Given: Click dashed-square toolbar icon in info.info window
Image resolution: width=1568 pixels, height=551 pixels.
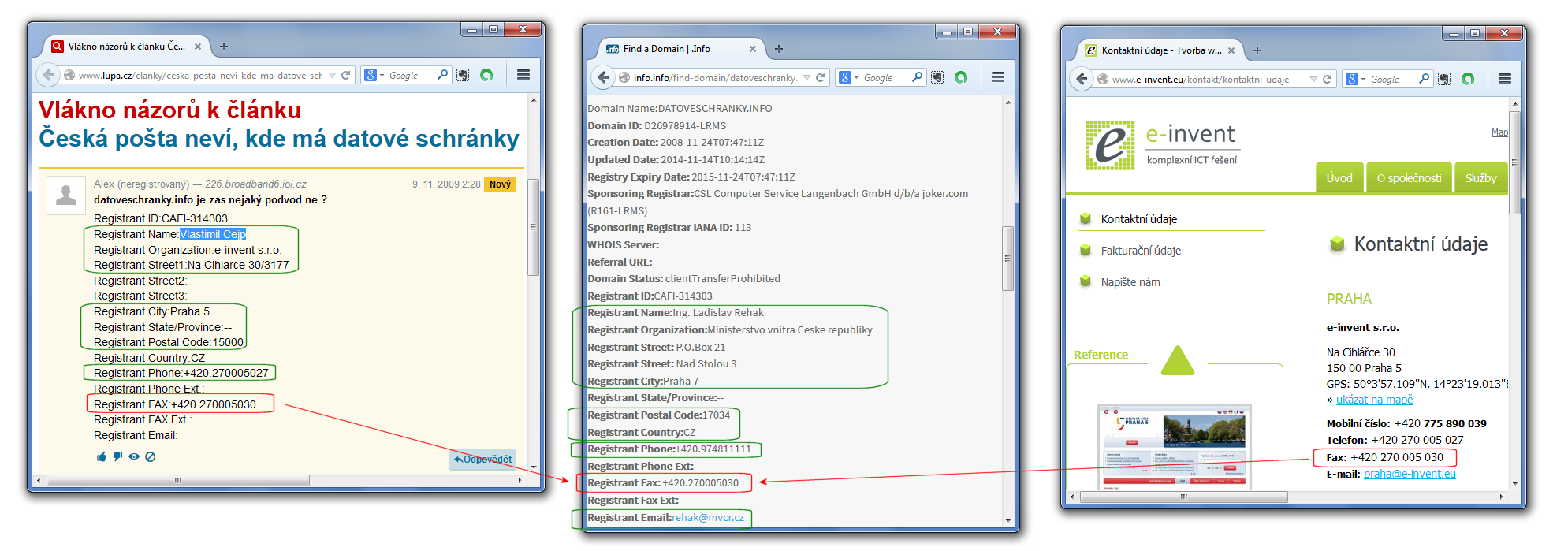Looking at the screenshot, I should pyautogui.click(x=937, y=77).
